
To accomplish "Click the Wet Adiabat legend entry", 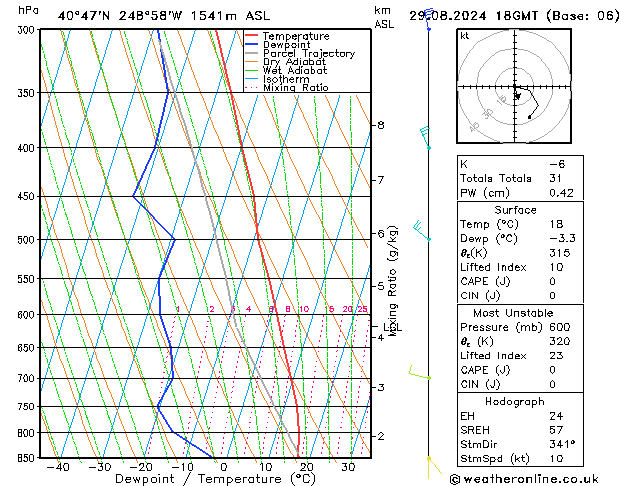I will (x=294, y=71).
